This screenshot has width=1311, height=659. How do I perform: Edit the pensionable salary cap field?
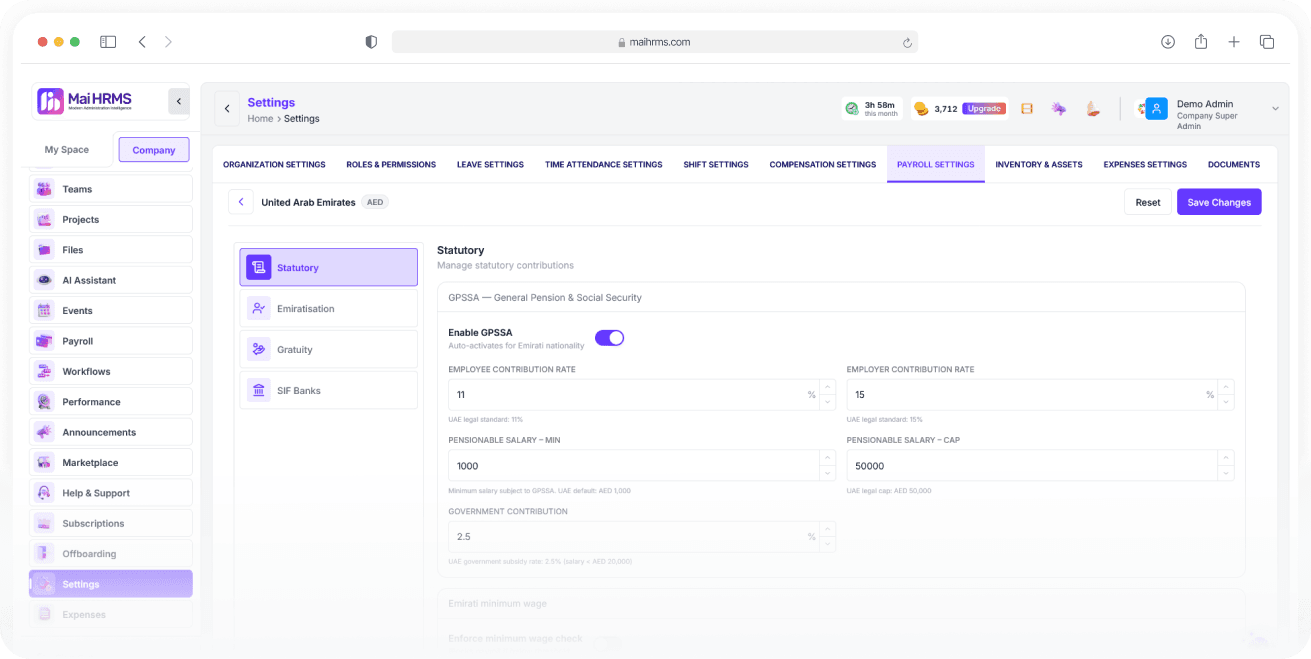coord(1032,466)
